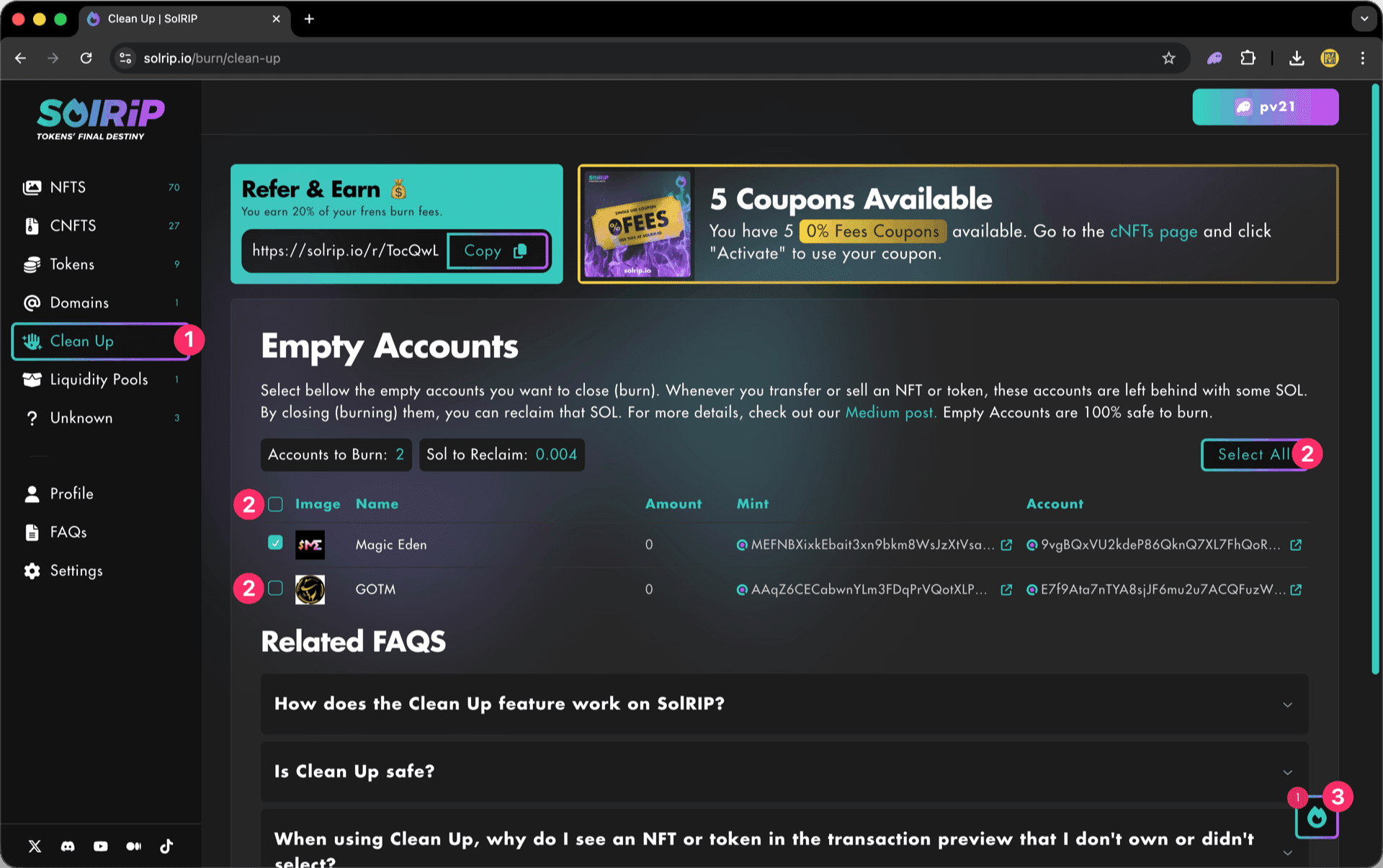Open the pv21 wallet button
This screenshot has height=868, width=1383.
pos(1266,107)
